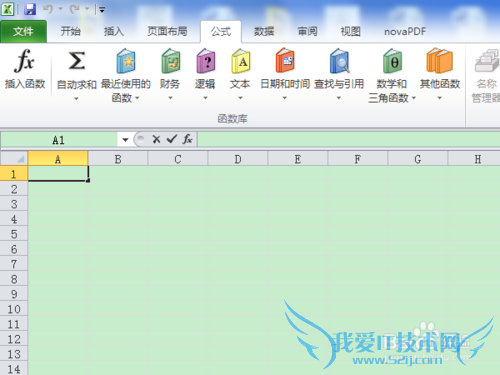500x375 pixels.
Task: Open the Customize Quick Access Toolbar dropdown
Action: pyautogui.click(x=102, y=10)
